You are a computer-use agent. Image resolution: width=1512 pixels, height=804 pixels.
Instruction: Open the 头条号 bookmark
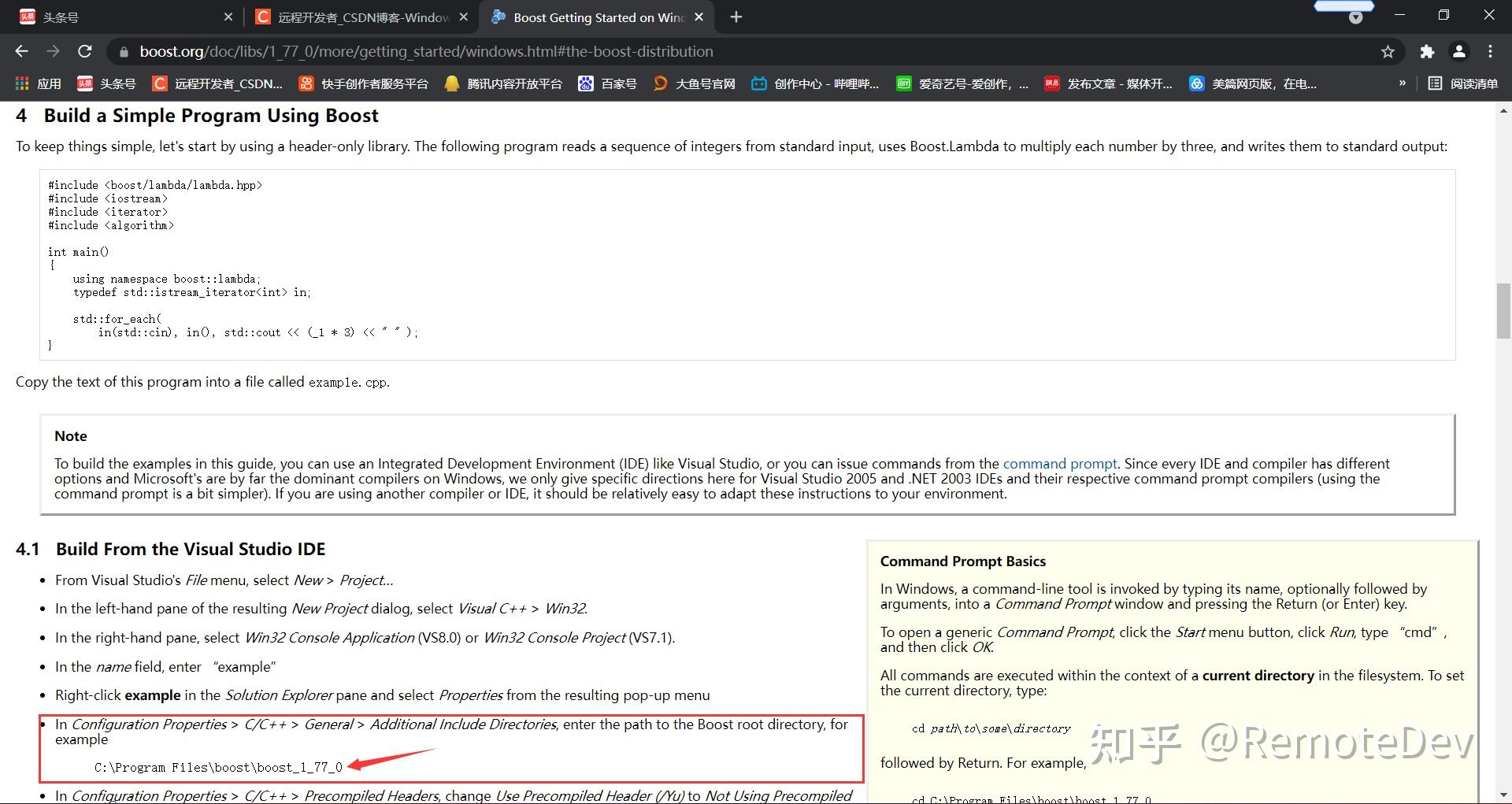pyautogui.click(x=108, y=83)
